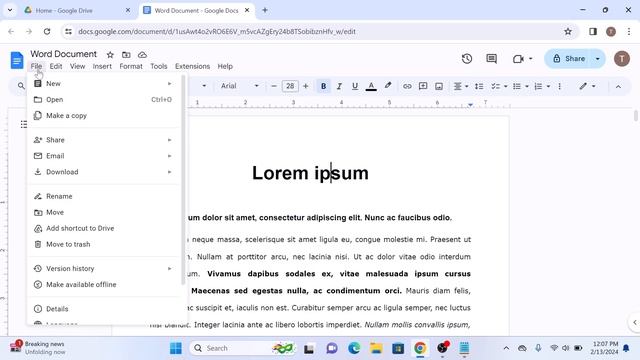
Task: Reload the page
Action: (47, 31)
